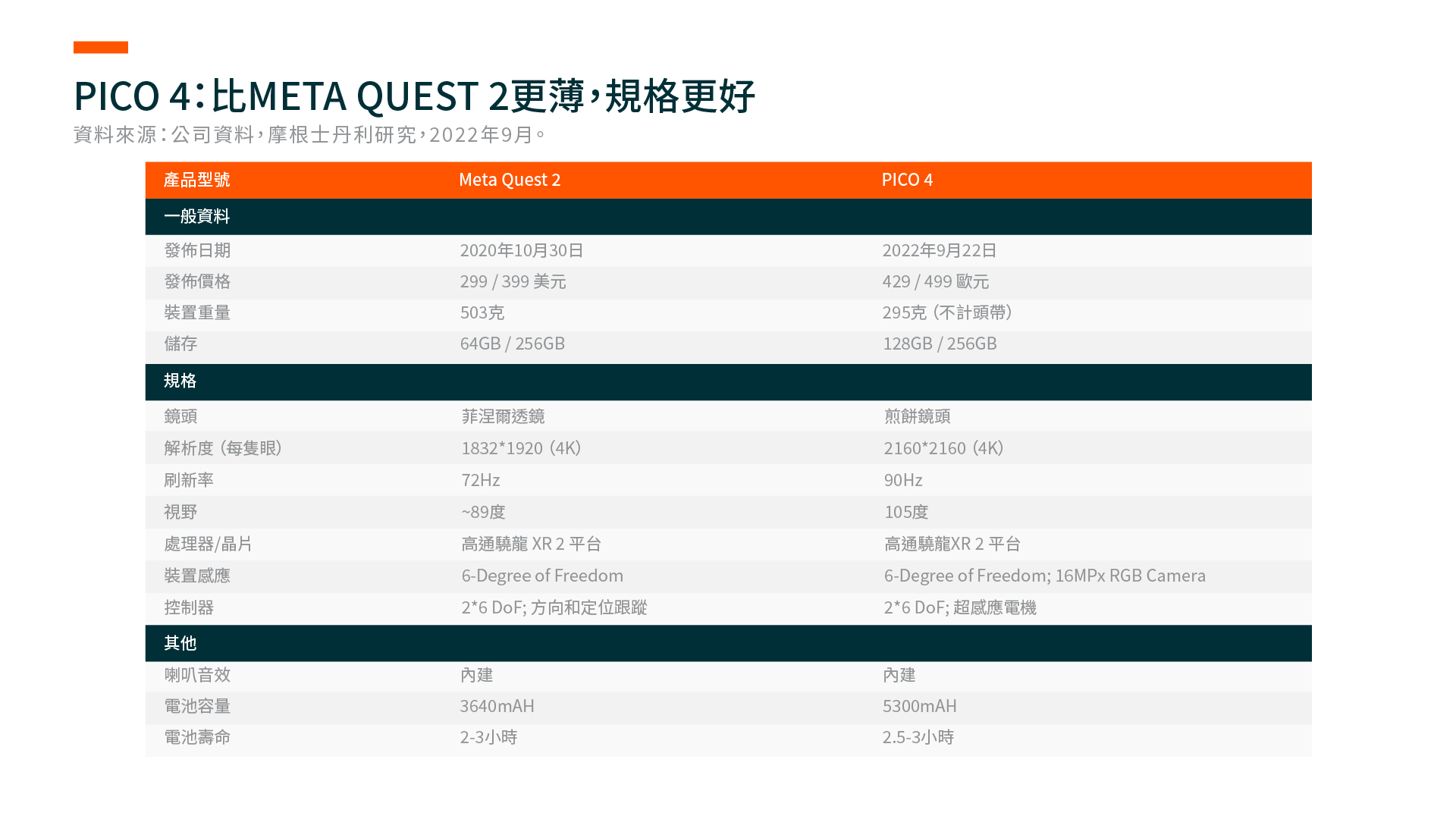Select the '儲存' row label
The width and height of the screenshot is (1456, 819).
(180, 344)
